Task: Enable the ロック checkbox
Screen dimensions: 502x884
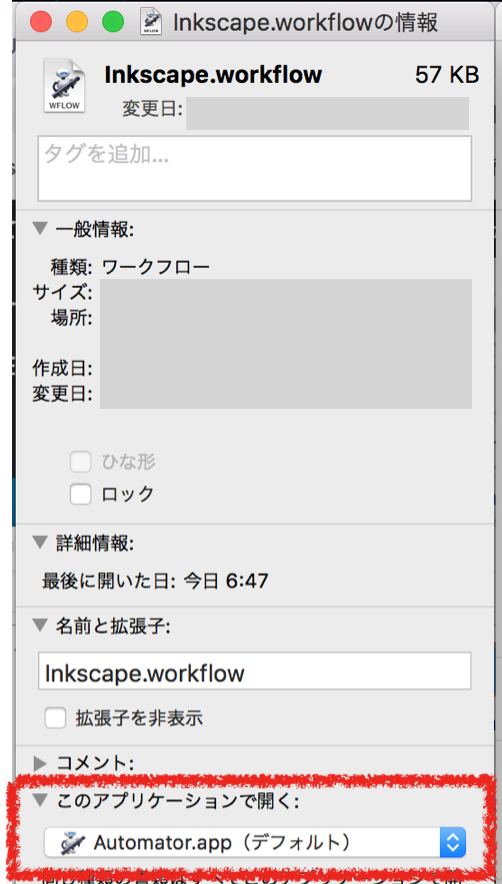Action: [x=81, y=494]
